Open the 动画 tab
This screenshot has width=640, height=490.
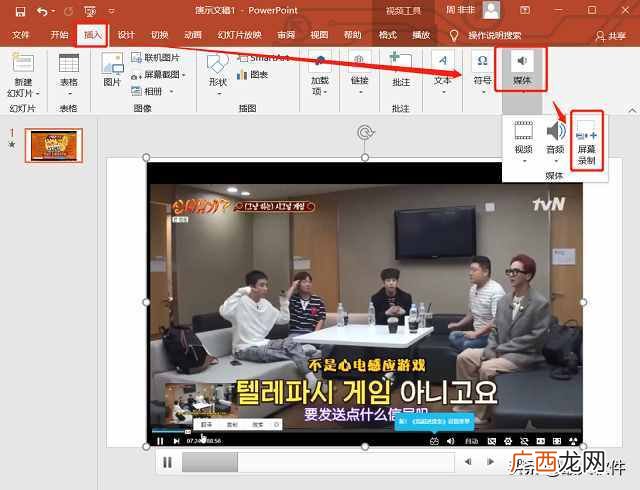(x=193, y=35)
